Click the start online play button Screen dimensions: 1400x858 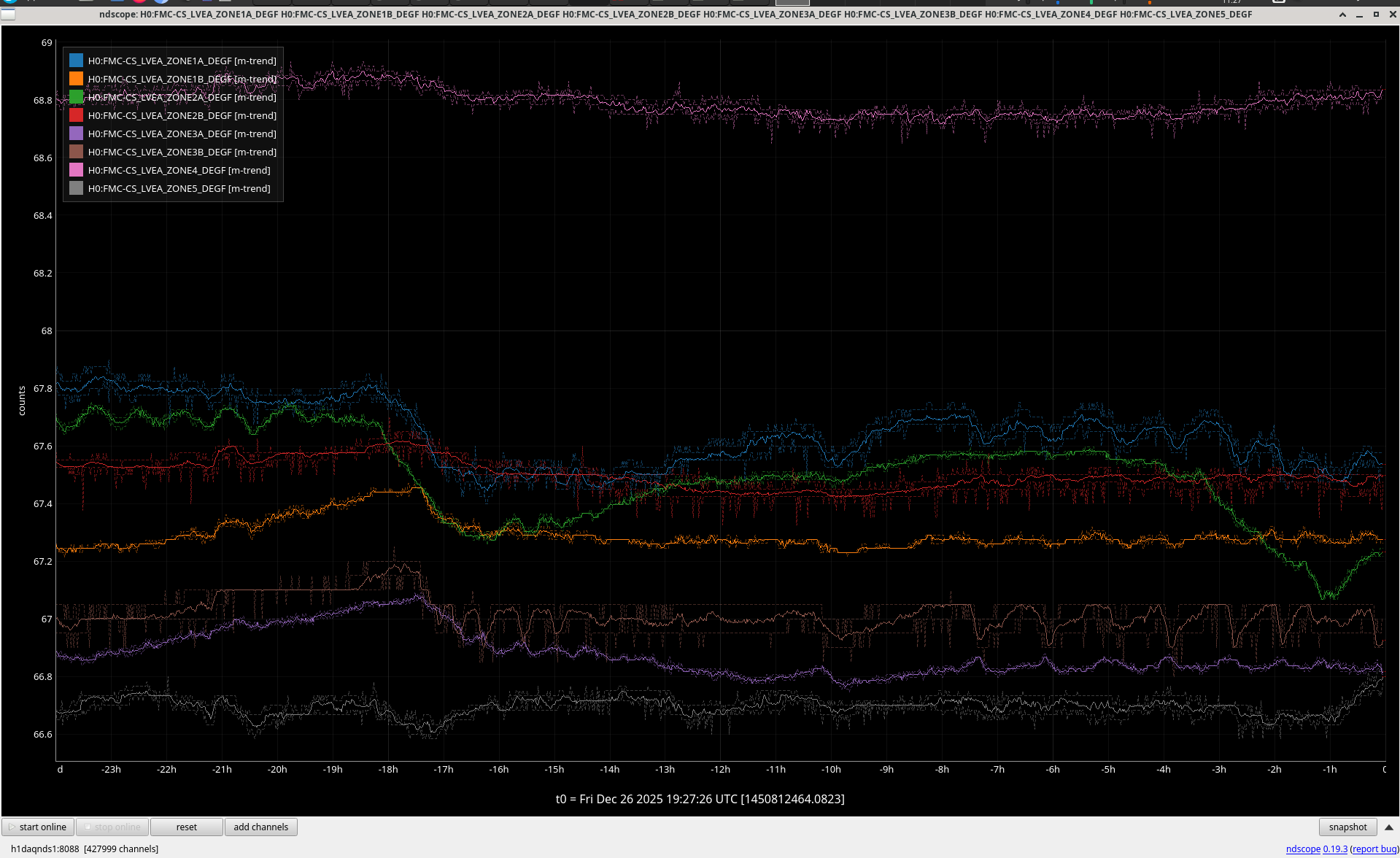pyautogui.click(x=38, y=827)
